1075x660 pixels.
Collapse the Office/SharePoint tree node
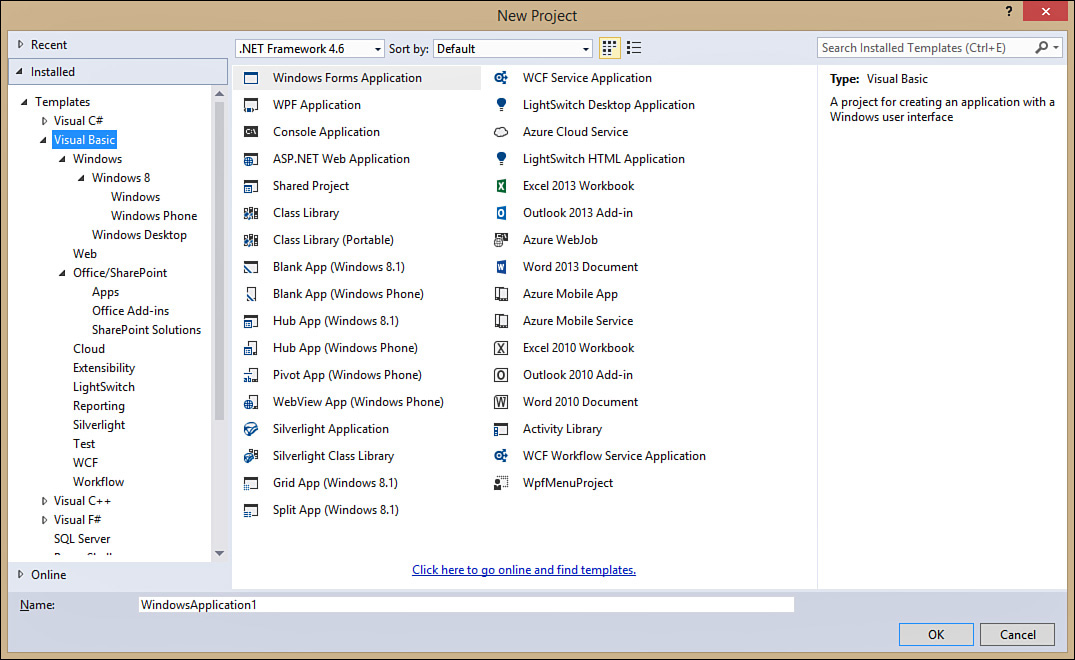click(63, 273)
